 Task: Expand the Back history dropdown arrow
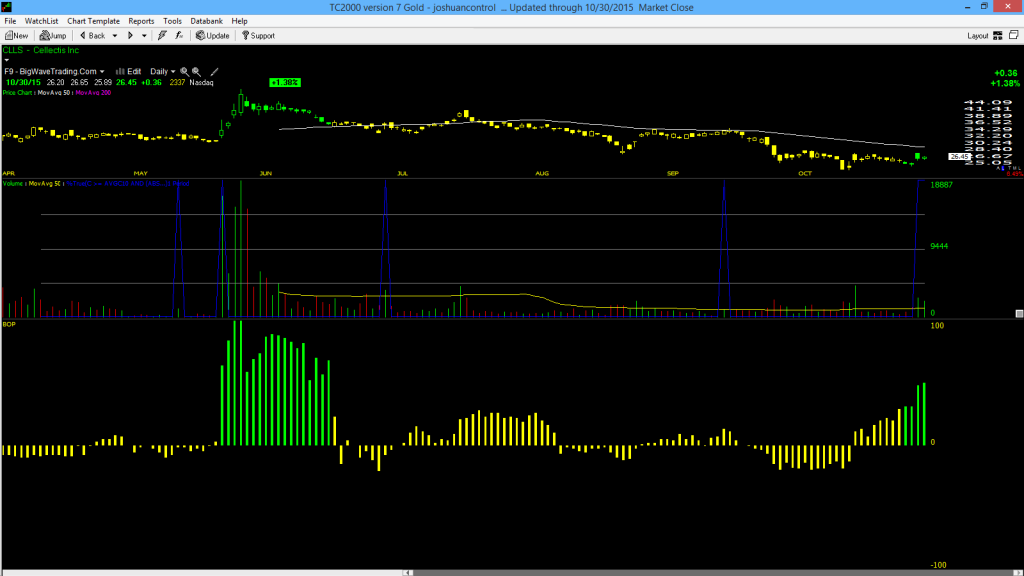[115, 36]
